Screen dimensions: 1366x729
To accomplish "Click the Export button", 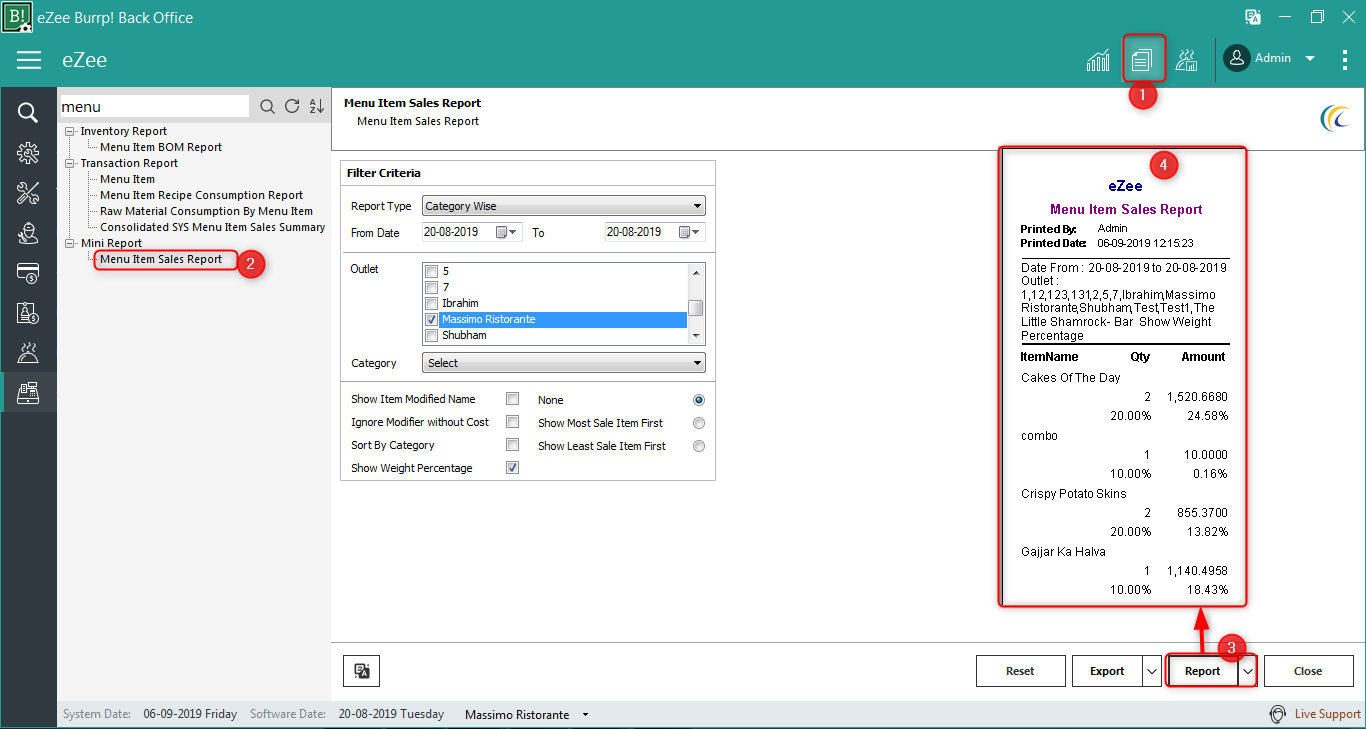I will (1107, 671).
